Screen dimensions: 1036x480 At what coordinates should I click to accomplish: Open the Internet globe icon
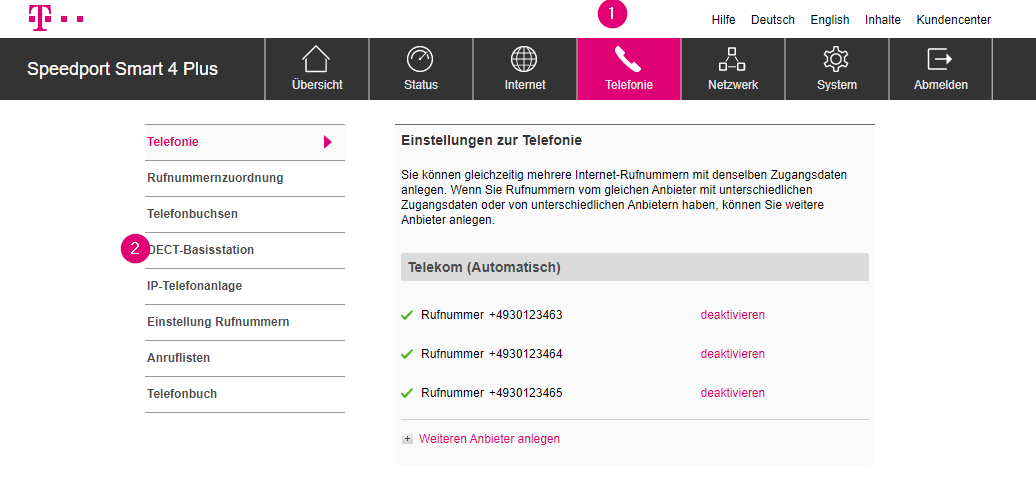coord(525,60)
